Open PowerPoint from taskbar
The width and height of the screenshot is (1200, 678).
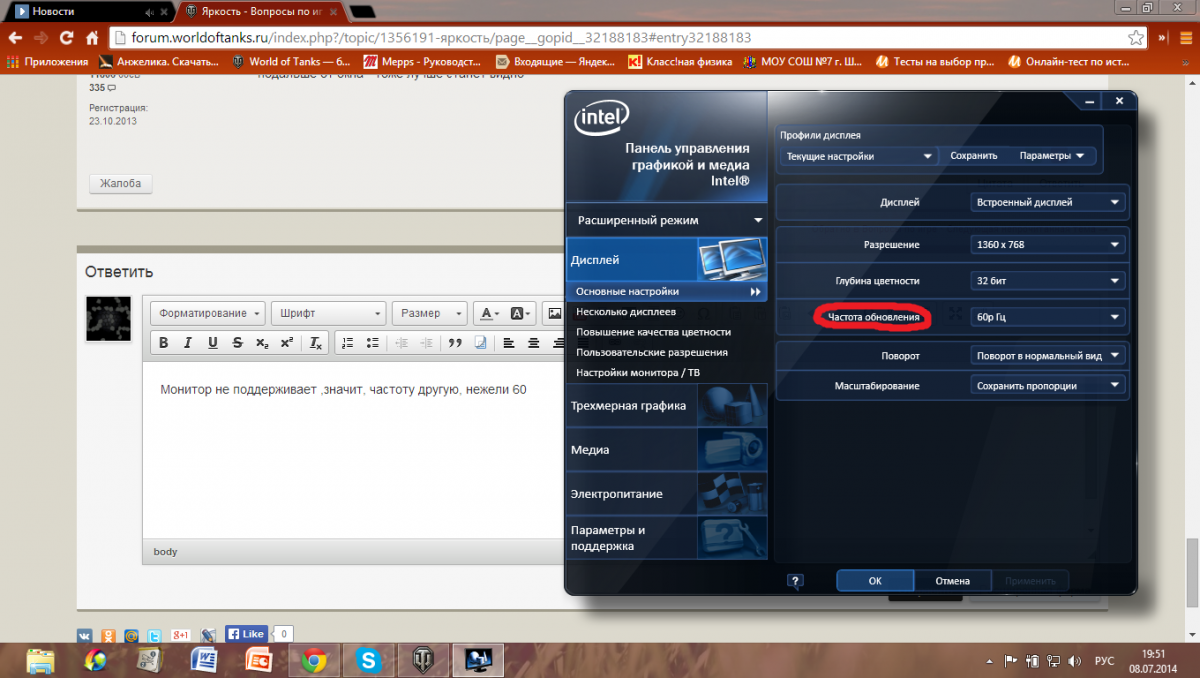(x=259, y=661)
